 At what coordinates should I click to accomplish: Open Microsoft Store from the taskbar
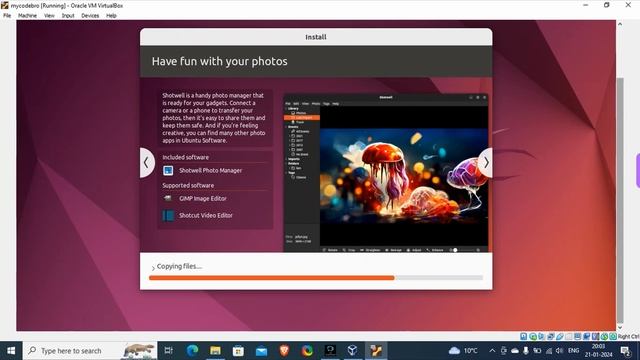[x=238, y=351]
